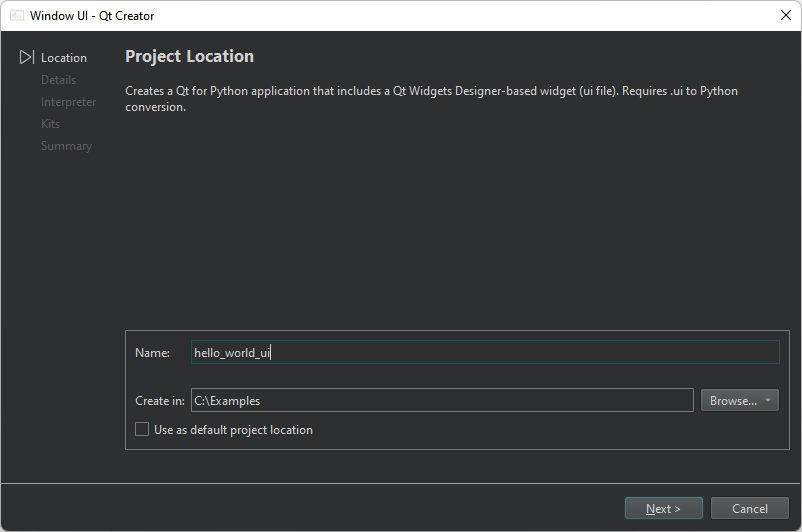Screen dimensions: 802x532
Task: Enable Use as default project location checkbox
Action: pyautogui.click(x=142, y=430)
